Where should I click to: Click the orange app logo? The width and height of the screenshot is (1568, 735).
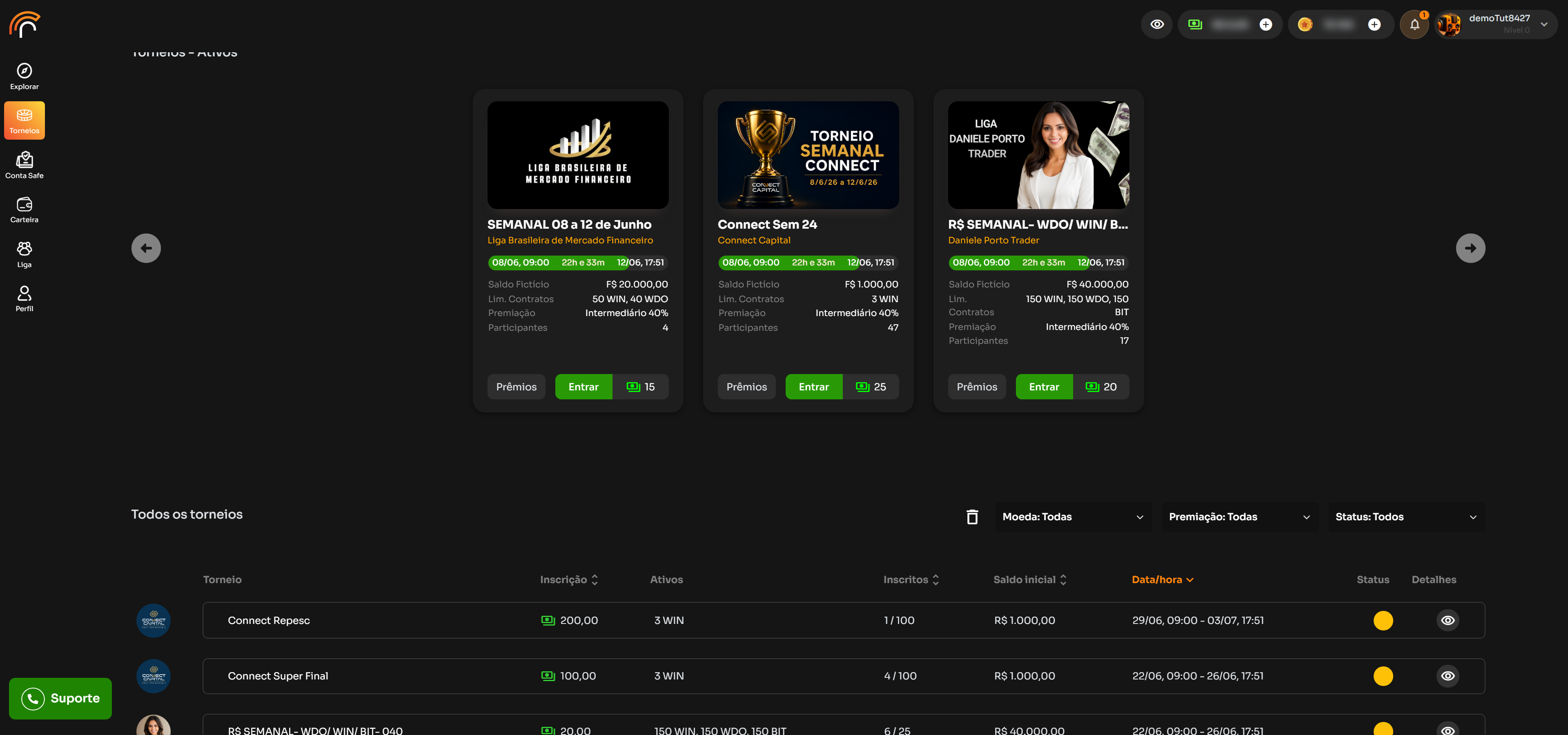(24, 24)
